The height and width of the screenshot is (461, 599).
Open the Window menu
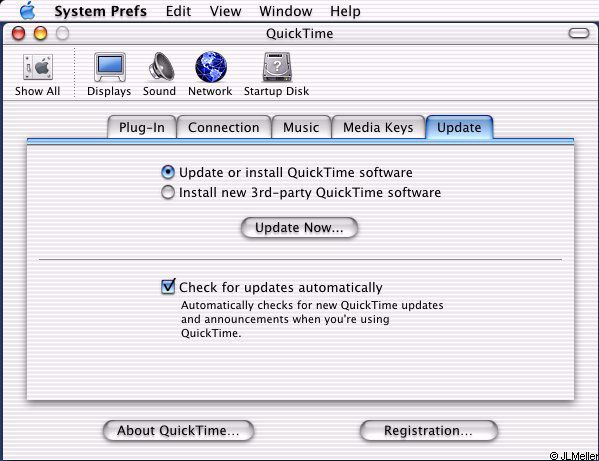(x=286, y=11)
